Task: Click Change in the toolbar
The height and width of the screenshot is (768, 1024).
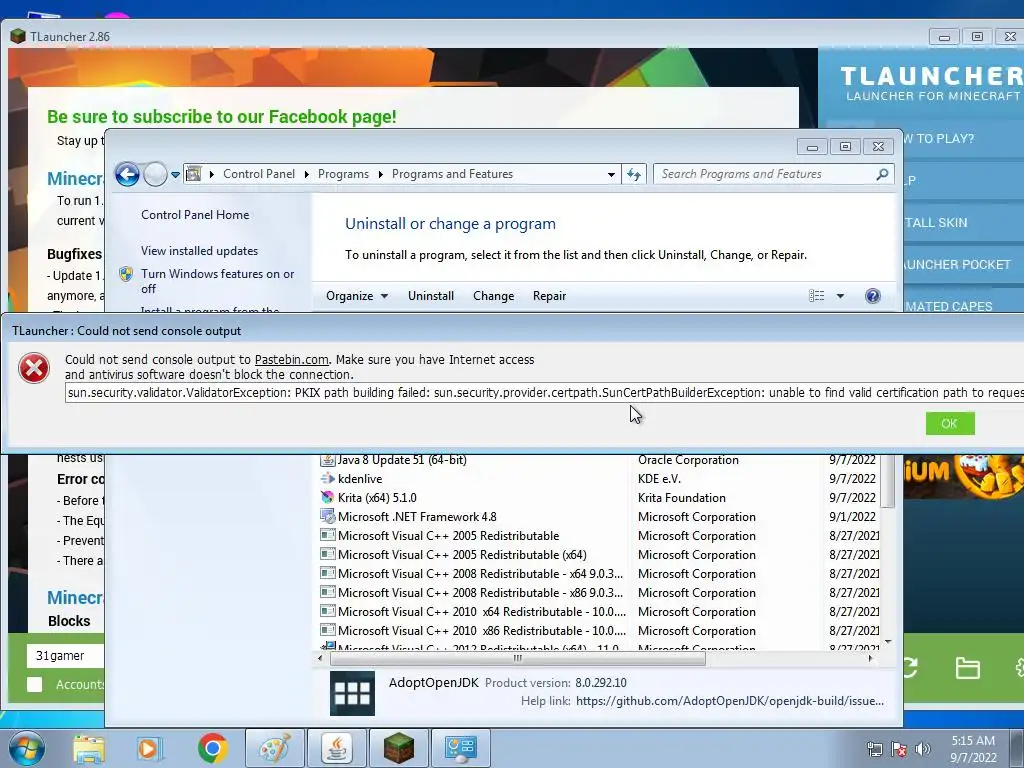Action: pyautogui.click(x=493, y=296)
